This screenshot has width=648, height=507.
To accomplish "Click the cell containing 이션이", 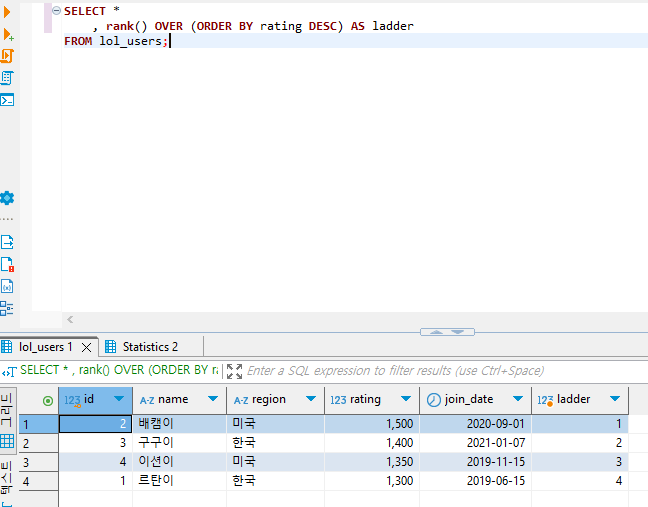I will [179, 462].
